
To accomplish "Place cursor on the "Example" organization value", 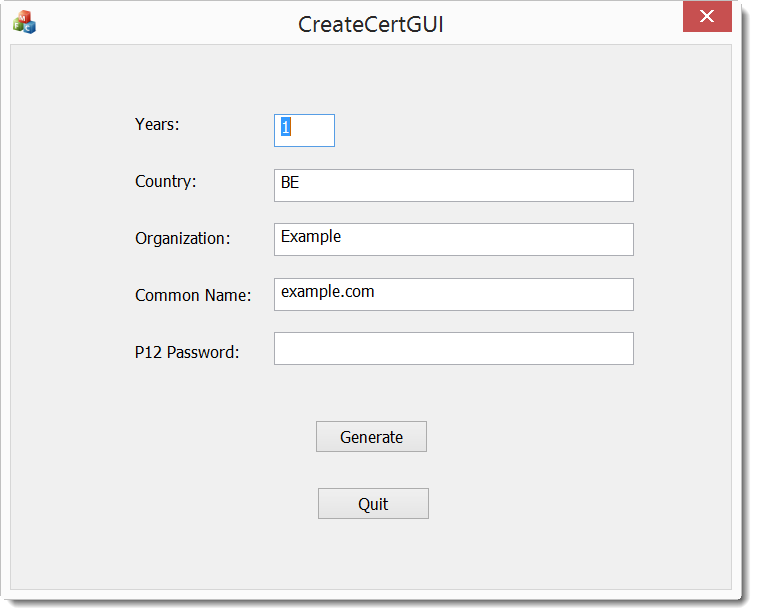I will point(311,237).
